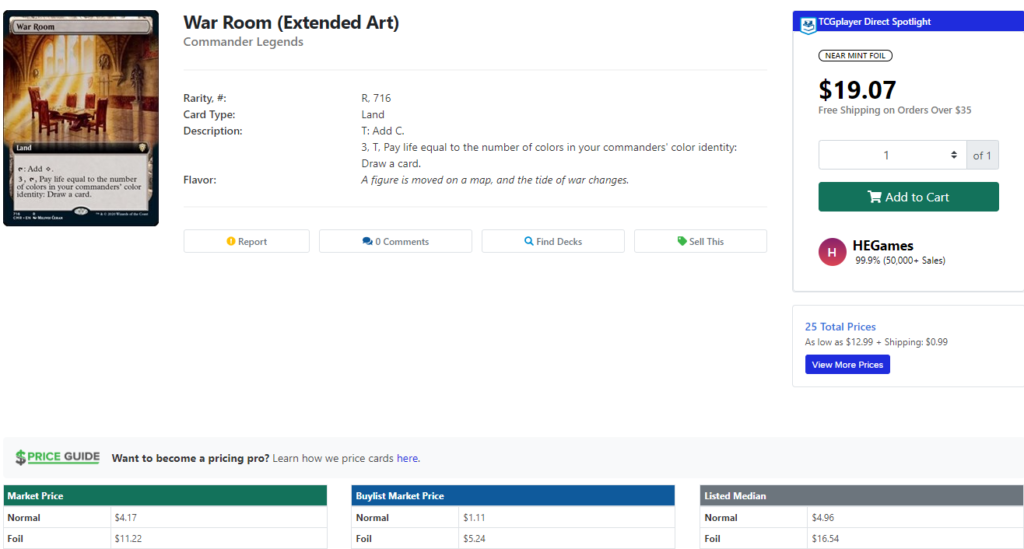Click the Listed Median table header
The width and height of the screenshot is (1024, 549).
[861, 495]
